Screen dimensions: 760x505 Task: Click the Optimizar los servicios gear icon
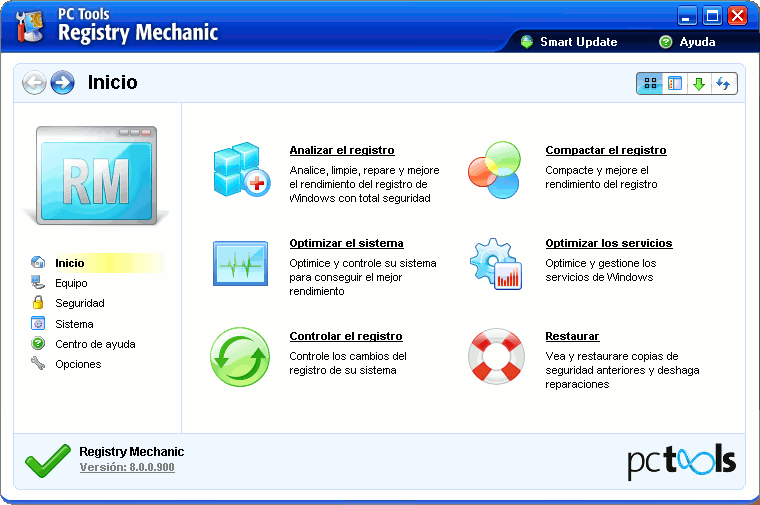496,264
